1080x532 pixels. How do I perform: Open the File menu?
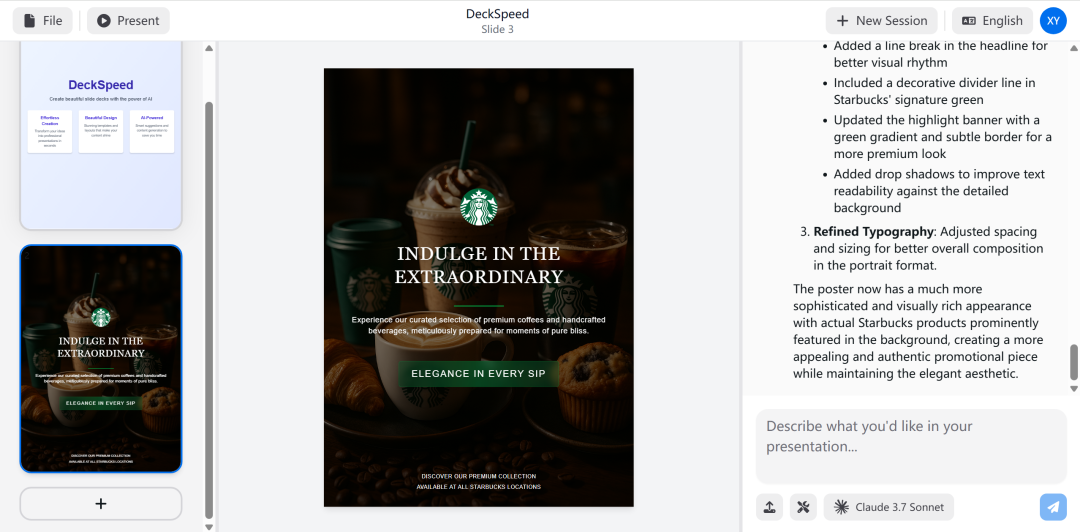[x=43, y=21]
